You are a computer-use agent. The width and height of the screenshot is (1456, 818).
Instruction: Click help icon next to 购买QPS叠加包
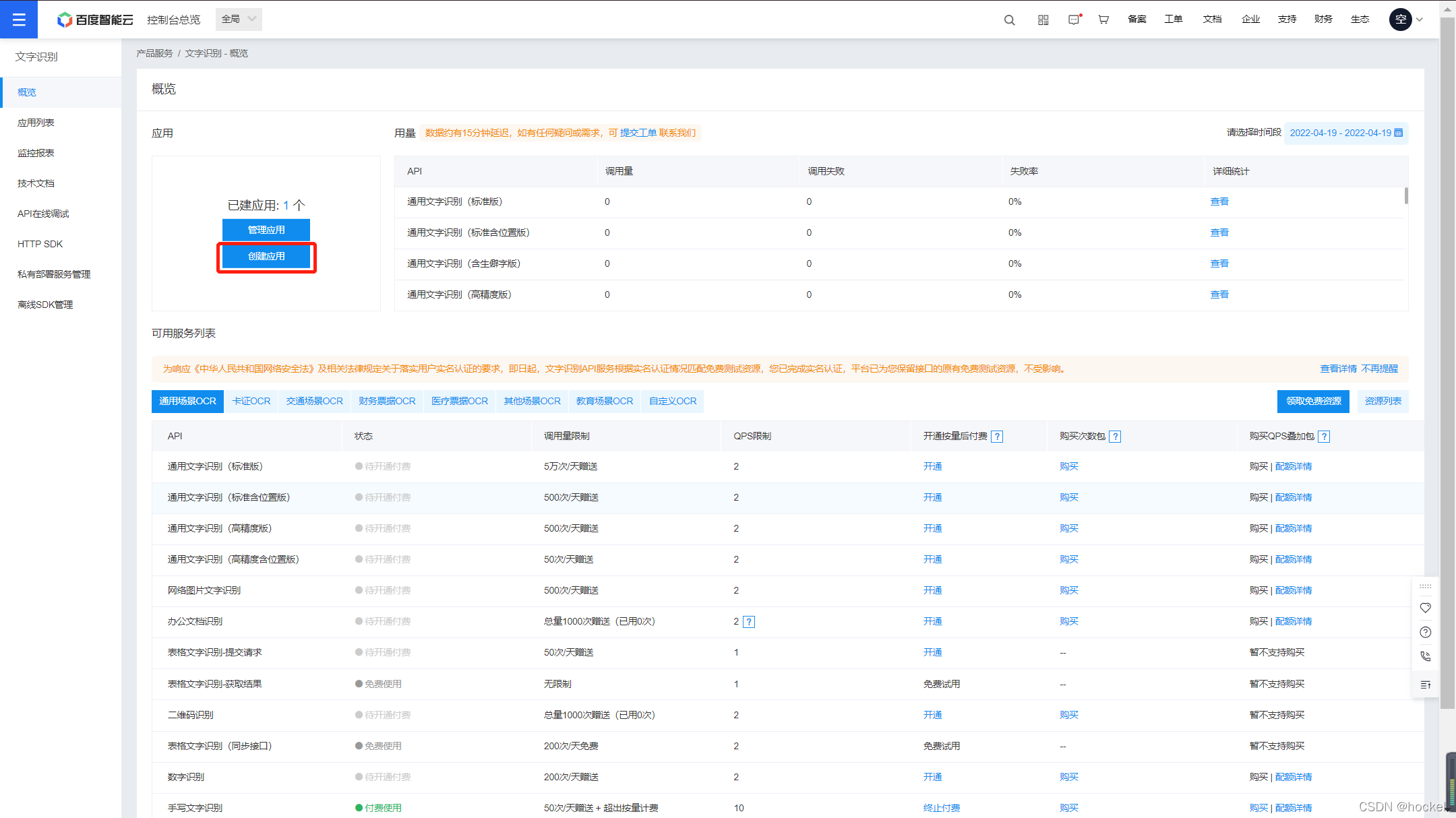(1324, 437)
